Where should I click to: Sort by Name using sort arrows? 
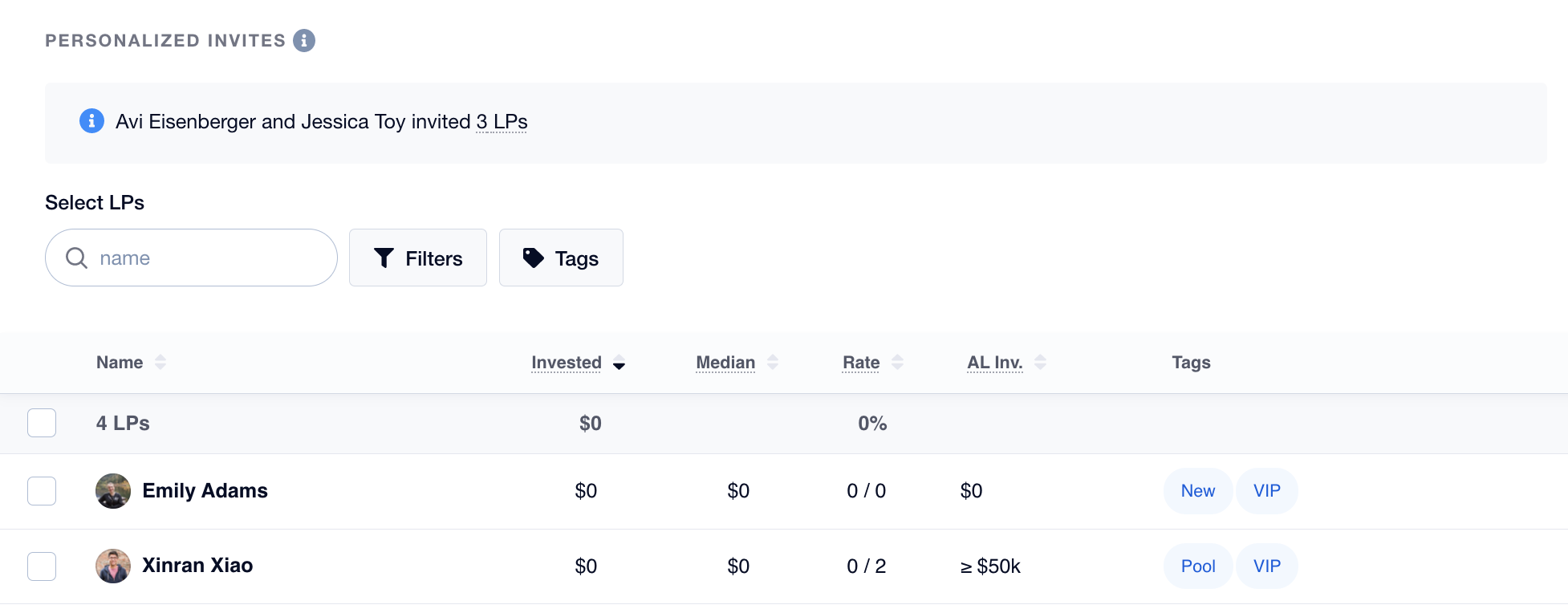tap(160, 363)
